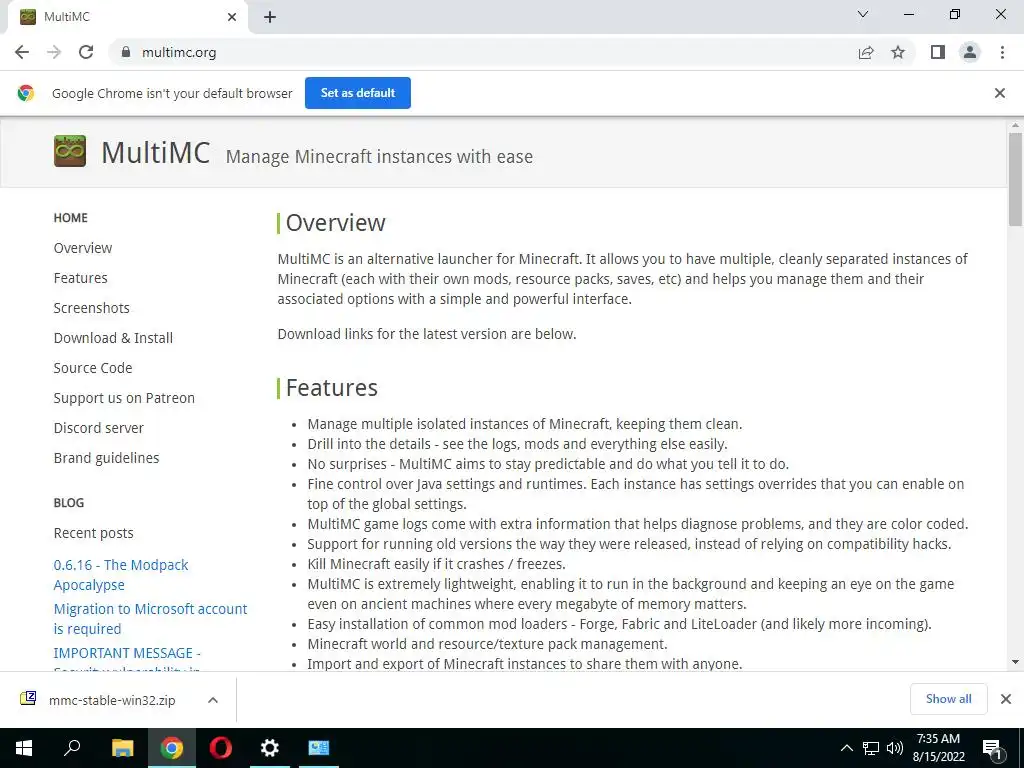The width and height of the screenshot is (1024, 768).
Task: Click the HOME sidebar heading
Action: coord(71,217)
